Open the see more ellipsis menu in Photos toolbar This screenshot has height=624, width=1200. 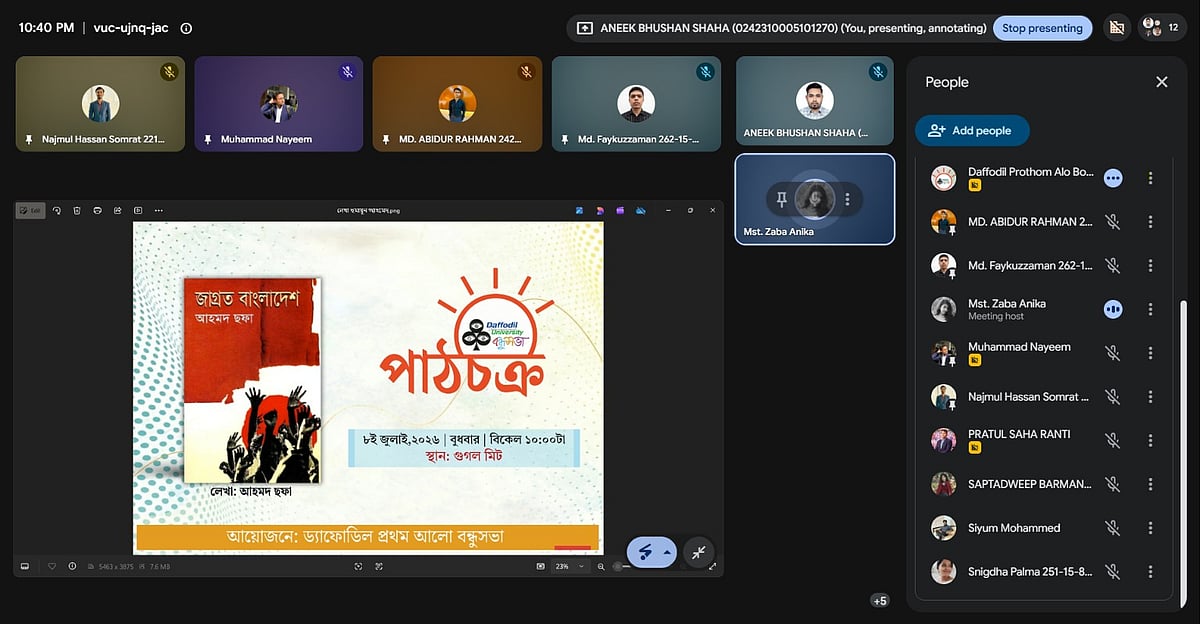(x=159, y=210)
